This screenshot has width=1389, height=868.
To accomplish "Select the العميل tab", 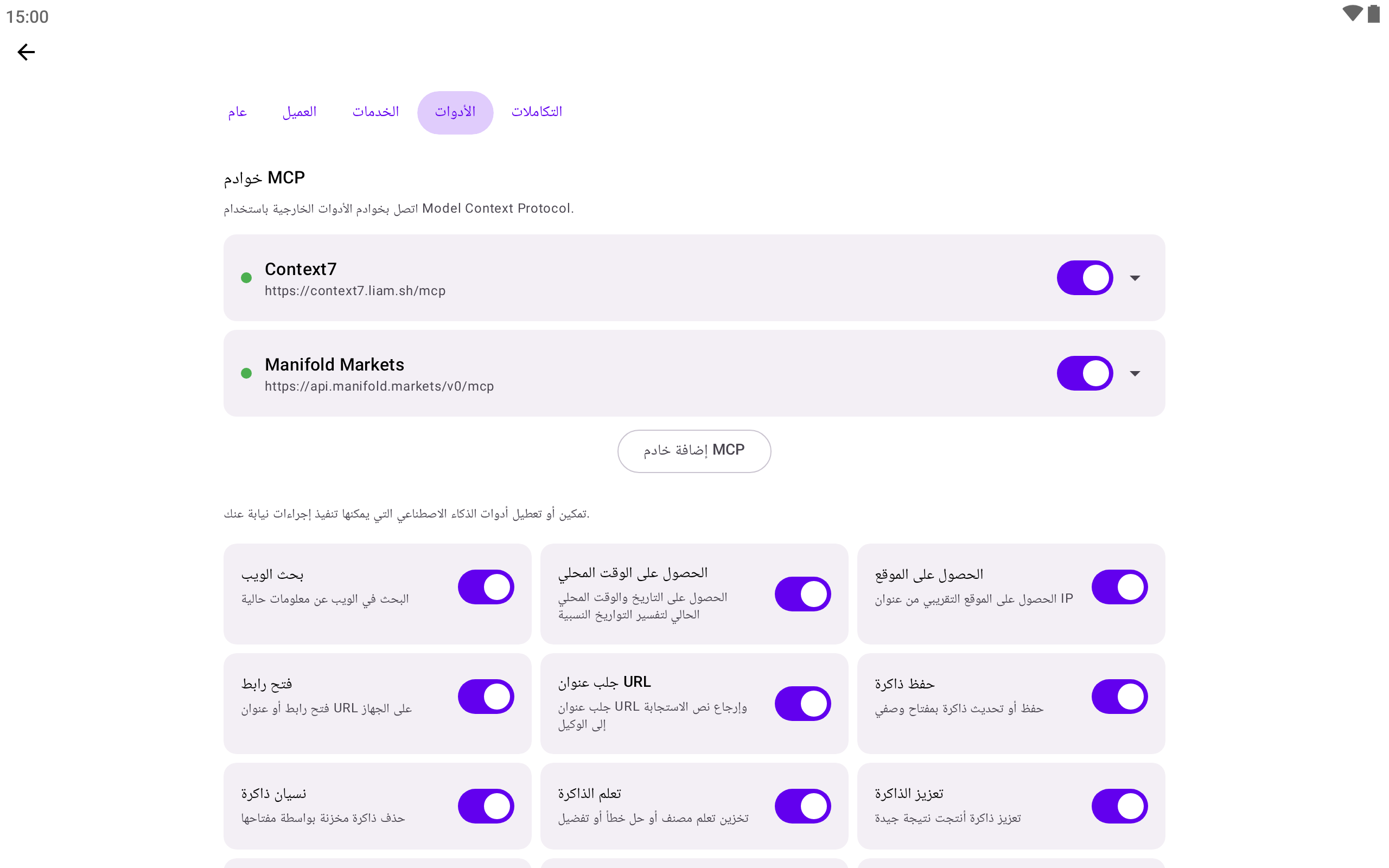I will point(299,112).
